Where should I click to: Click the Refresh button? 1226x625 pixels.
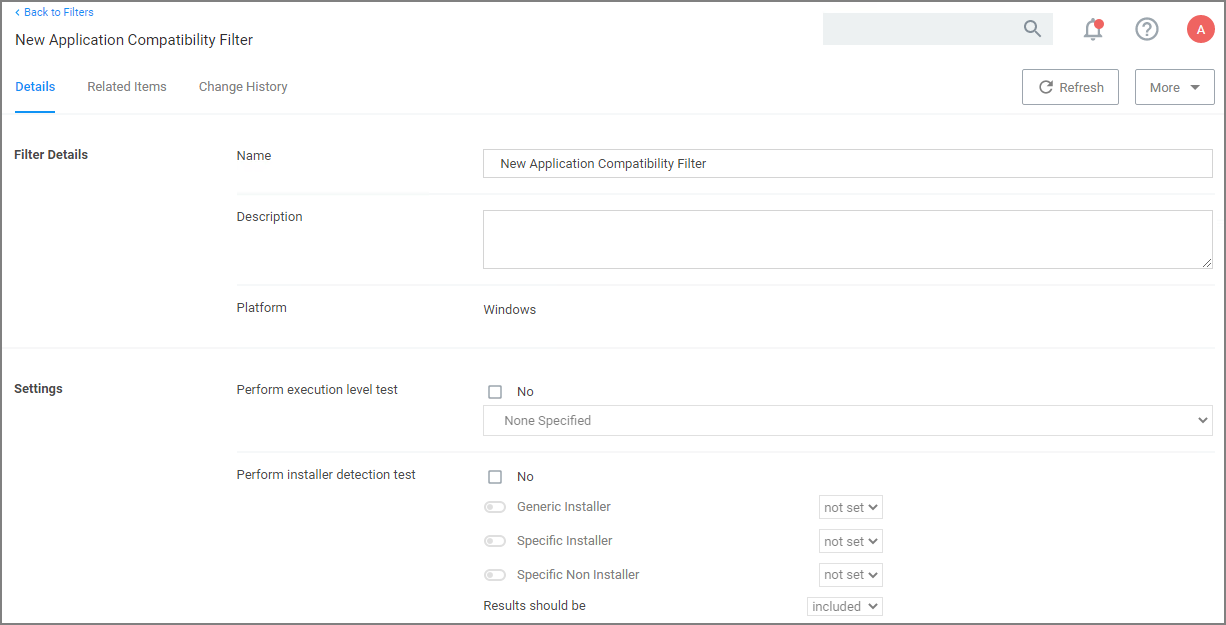(1070, 87)
